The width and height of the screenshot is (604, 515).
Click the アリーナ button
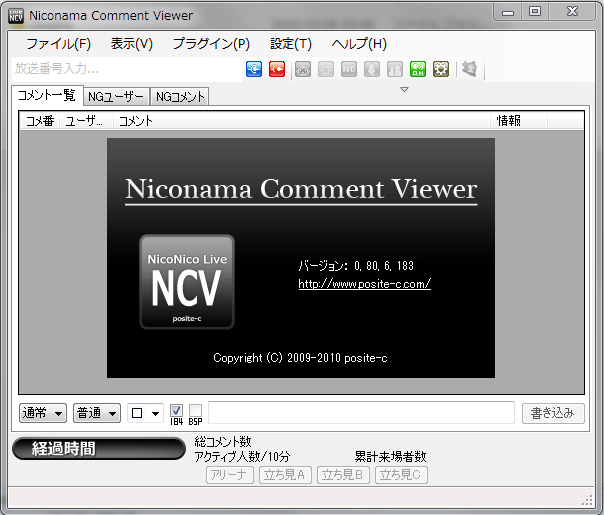[230, 475]
